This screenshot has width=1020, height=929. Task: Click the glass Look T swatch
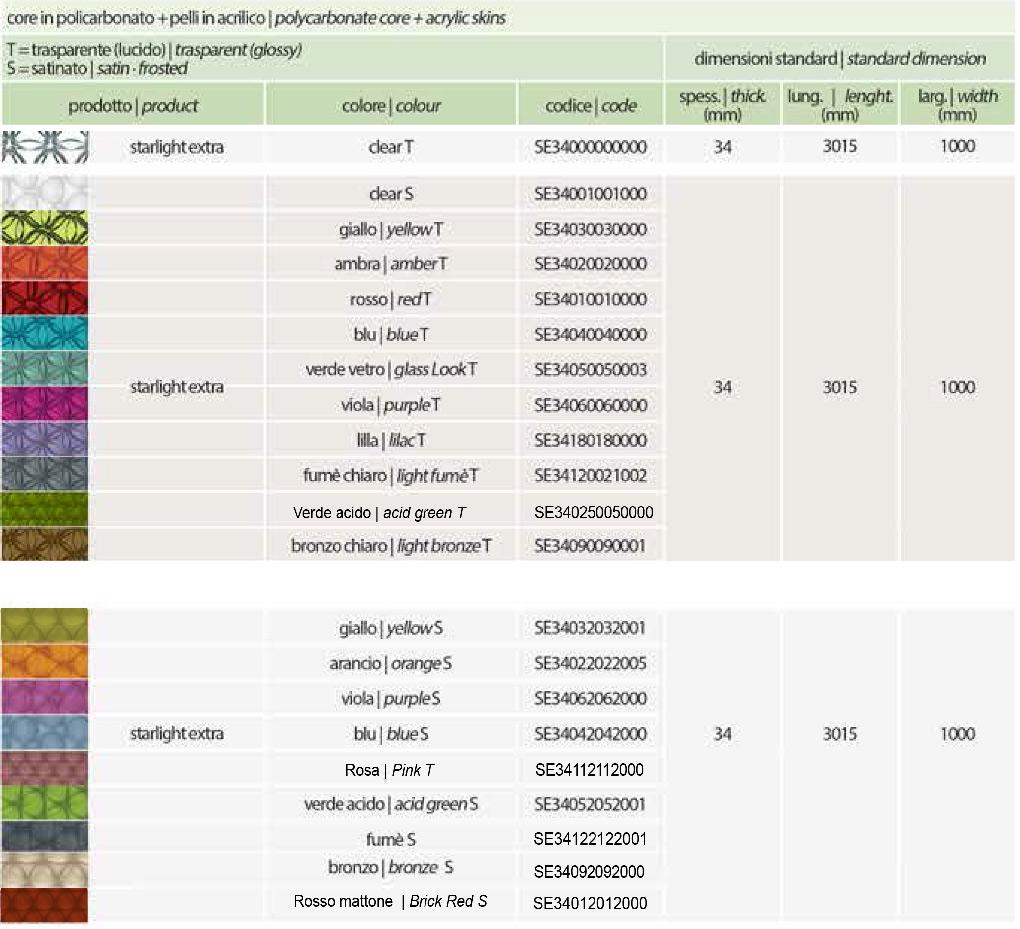point(44,369)
